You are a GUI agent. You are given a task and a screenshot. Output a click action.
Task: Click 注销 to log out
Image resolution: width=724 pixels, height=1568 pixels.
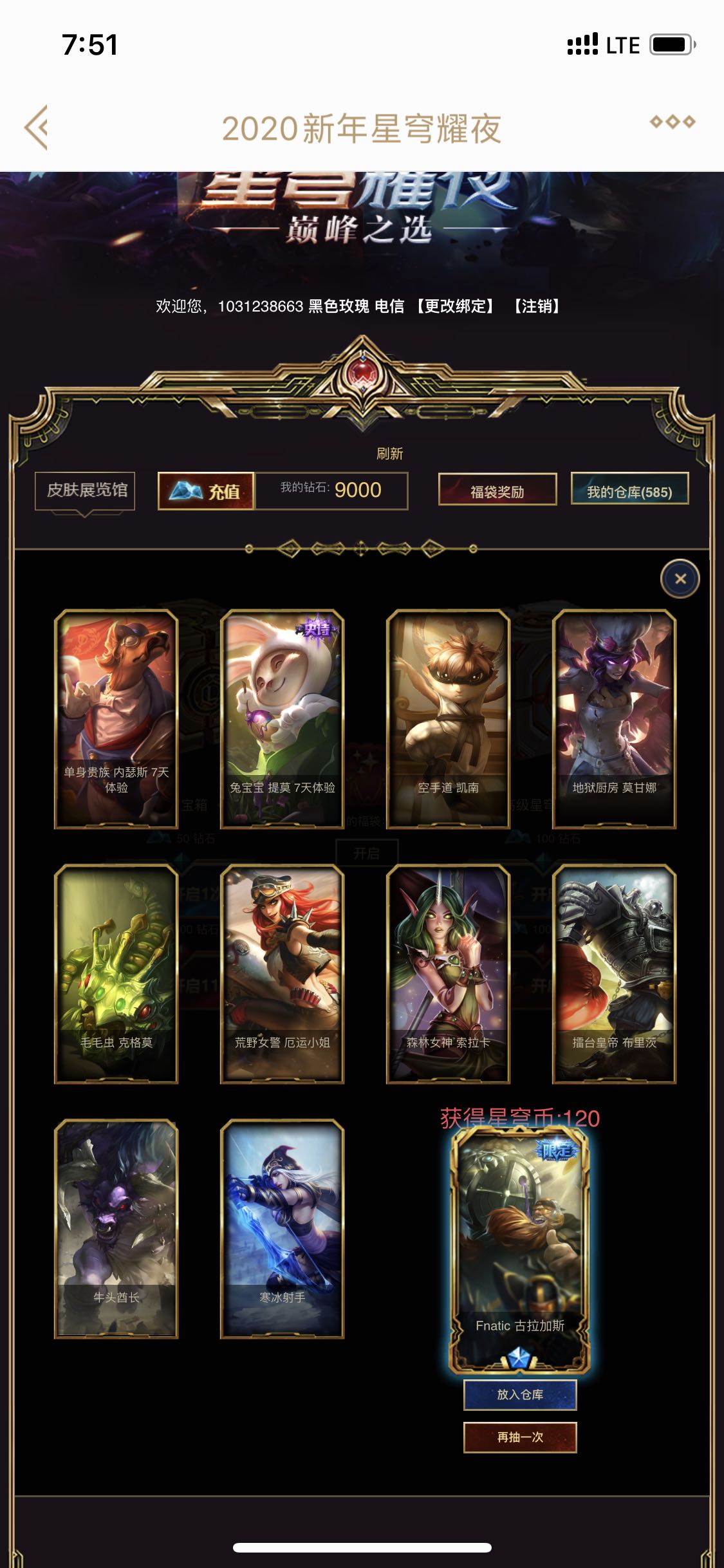[537, 306]
